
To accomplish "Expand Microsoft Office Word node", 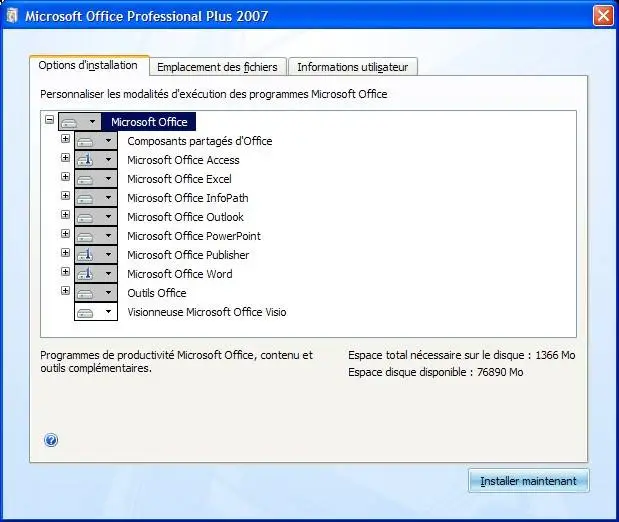I will pos(66,272).
